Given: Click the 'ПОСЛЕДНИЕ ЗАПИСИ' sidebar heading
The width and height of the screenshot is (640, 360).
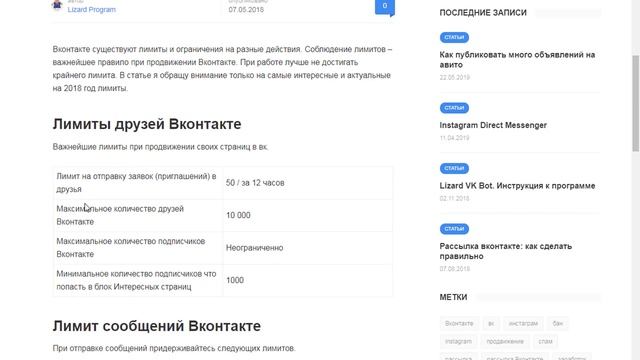Looking at the screenshot, I should coord(483,13).
